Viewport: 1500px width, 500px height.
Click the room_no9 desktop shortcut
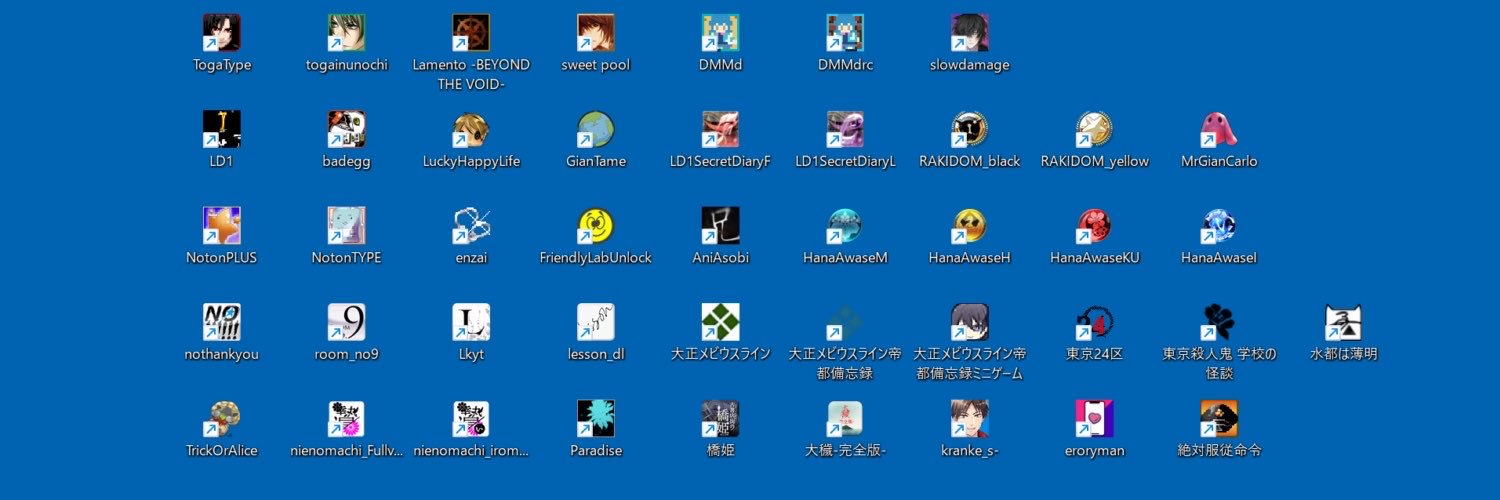(347, 322)
